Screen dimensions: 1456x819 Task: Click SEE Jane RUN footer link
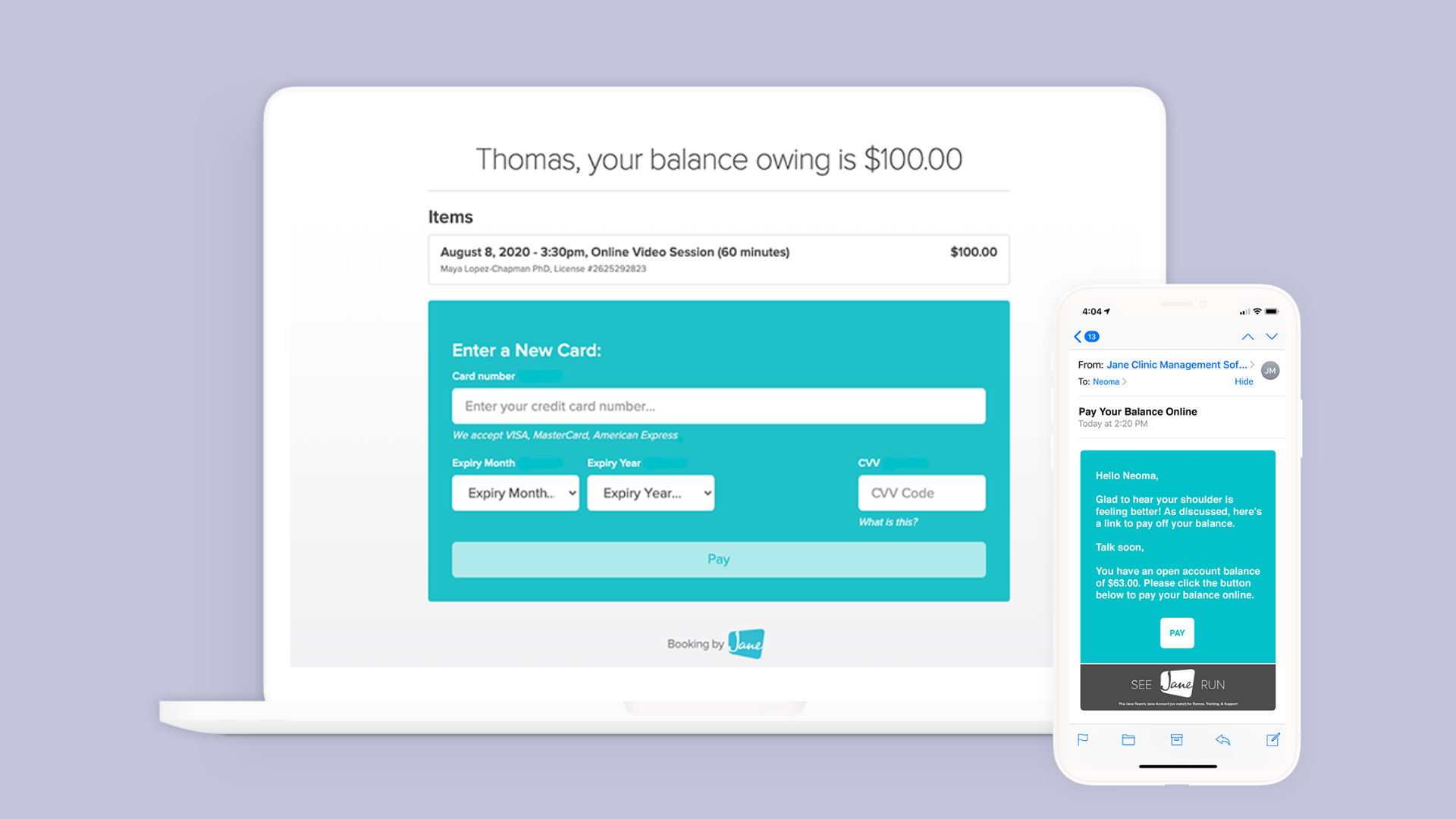pyautogui.click(x=1176, y=684)
